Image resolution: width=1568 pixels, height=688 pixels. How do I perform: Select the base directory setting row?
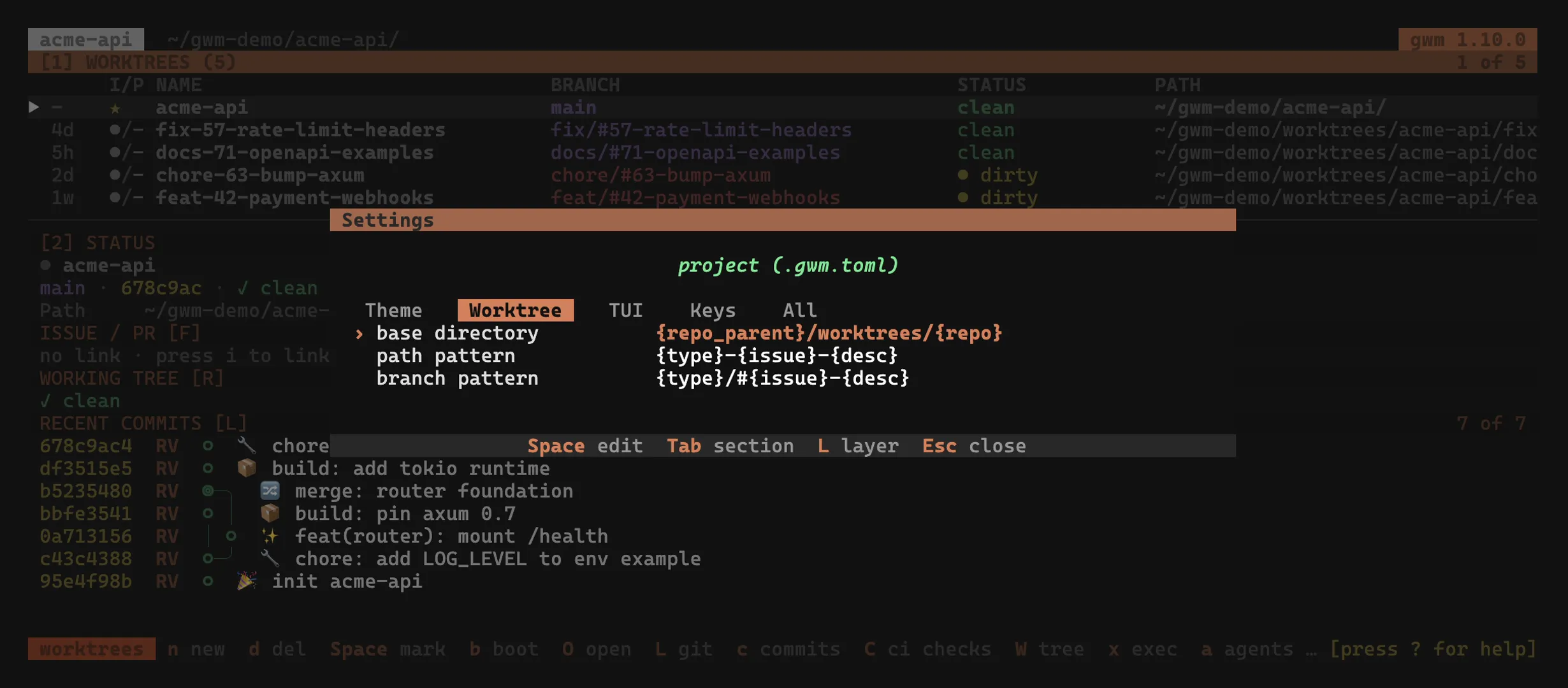click(x=783, y=333)
